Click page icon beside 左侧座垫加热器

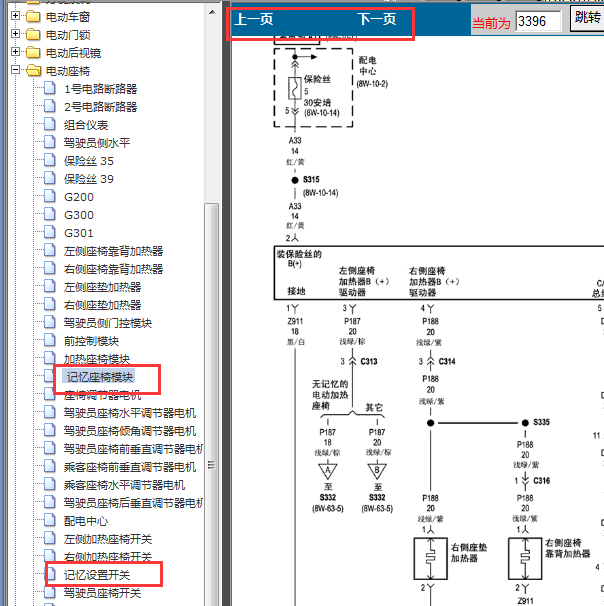(x=49, y=286)
